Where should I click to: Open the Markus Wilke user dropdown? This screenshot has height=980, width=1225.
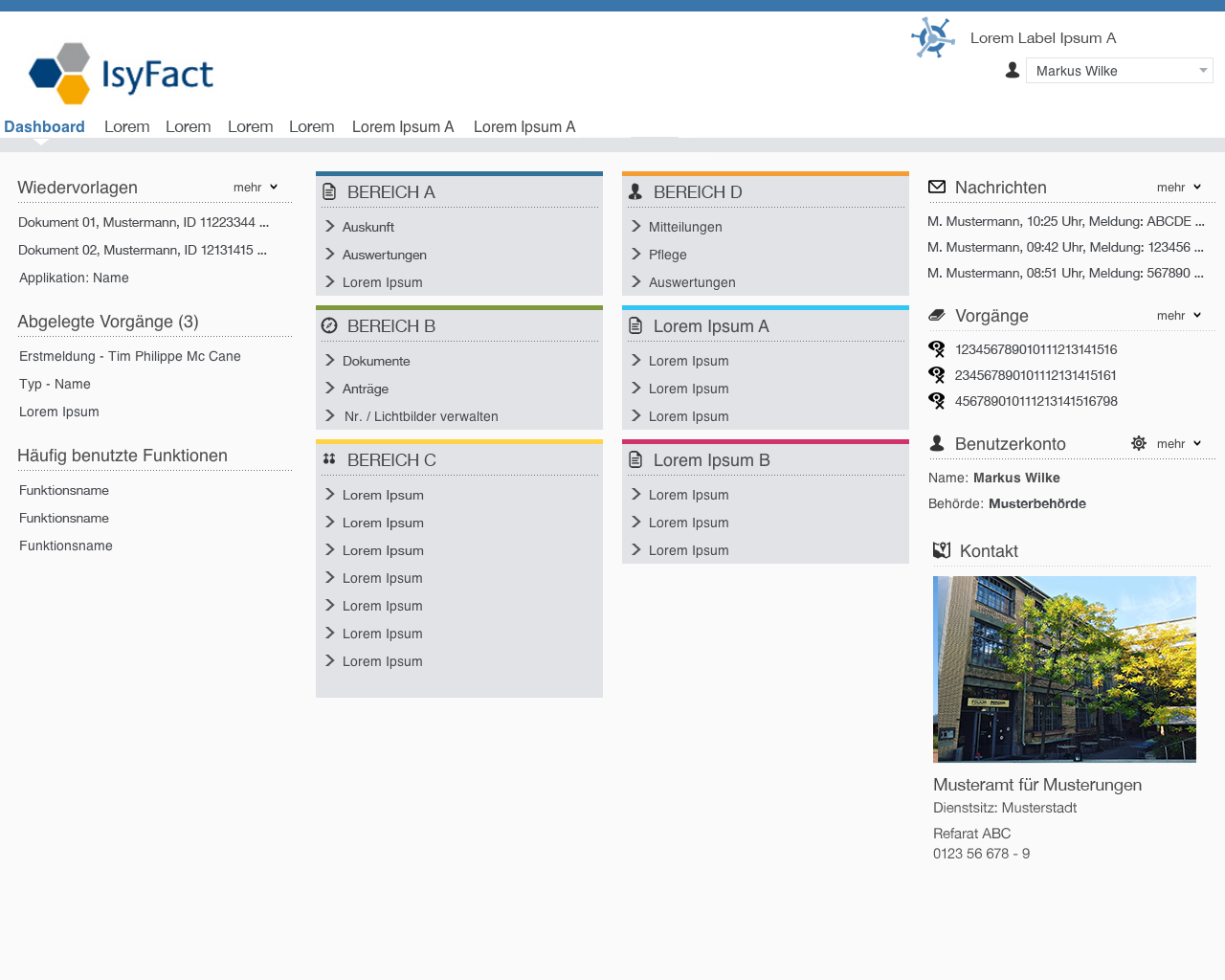pyautogui.click(x=1119, y=71)
